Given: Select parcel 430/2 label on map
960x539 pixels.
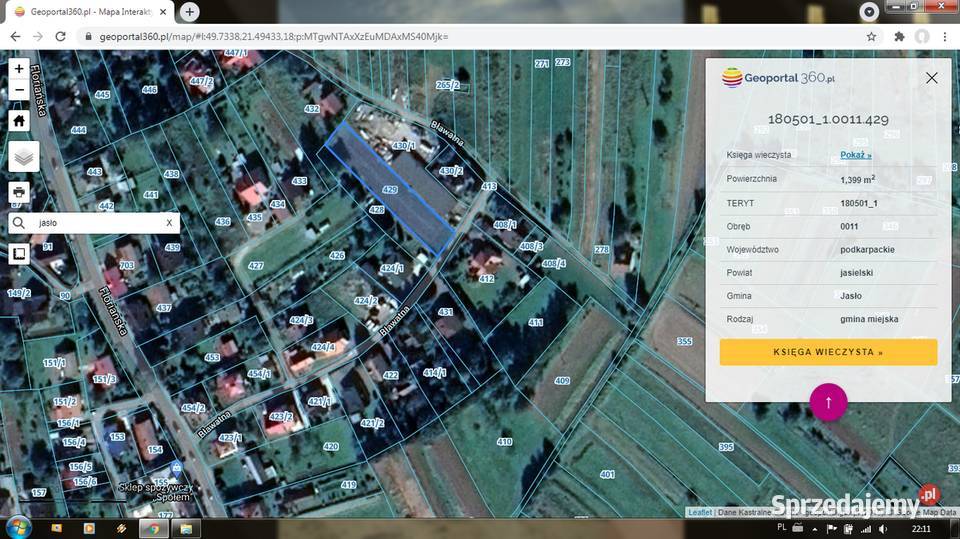Looking at the screenshot, I should tap(451, 171).
